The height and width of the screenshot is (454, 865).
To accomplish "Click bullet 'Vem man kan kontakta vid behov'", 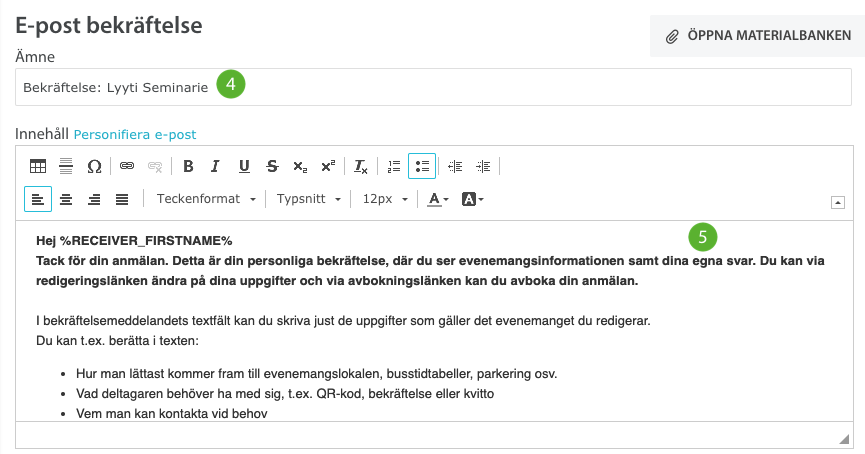I will 172,413.
